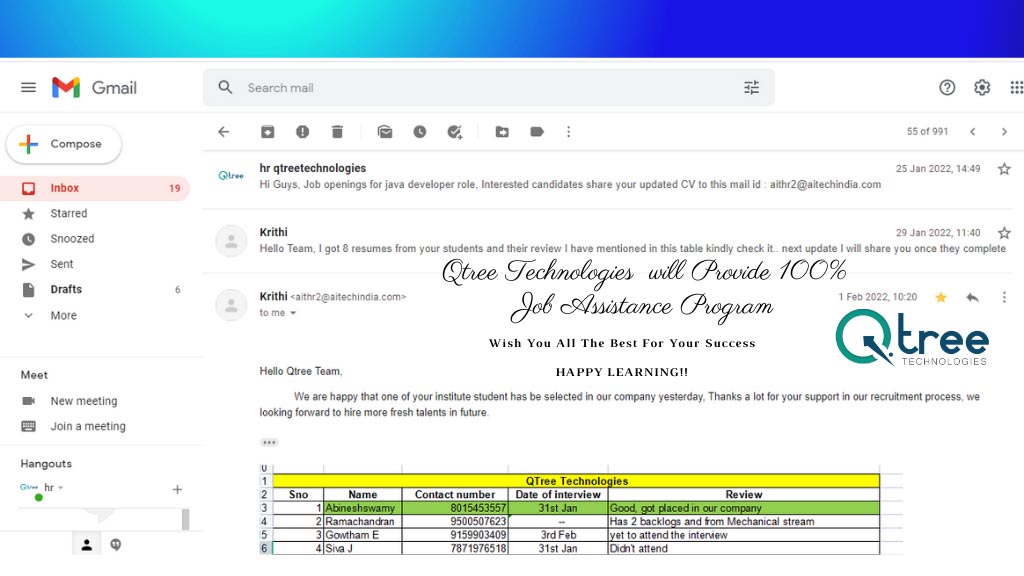Viewport: 1024px width, 576px height.
Task: Snooze this conversation
Action: click(x=419, y=132)
